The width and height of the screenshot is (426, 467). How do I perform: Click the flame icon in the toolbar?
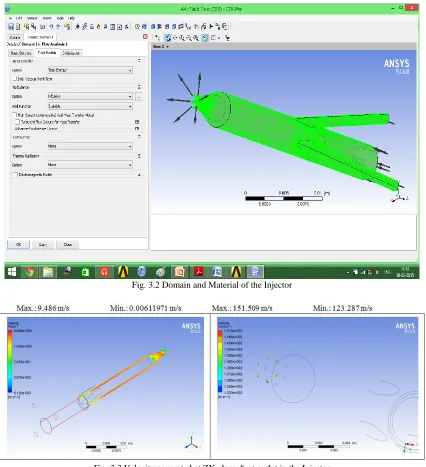[x=98, y=27]
